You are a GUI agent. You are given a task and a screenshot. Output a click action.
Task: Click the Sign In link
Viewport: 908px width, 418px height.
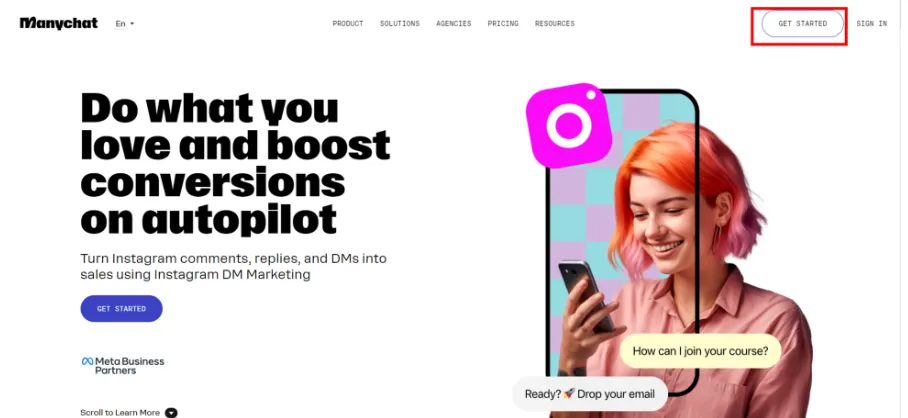(x=872, y=24)
